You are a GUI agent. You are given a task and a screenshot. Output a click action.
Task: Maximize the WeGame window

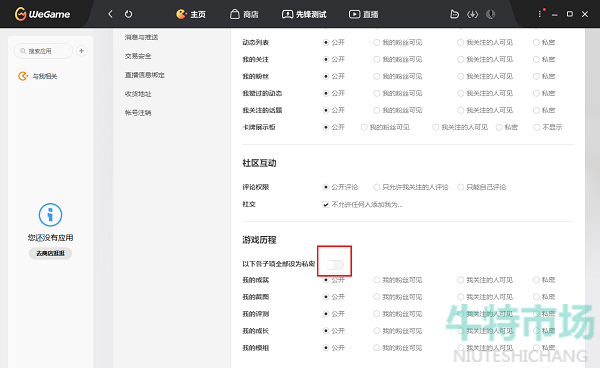click(570, 14)
